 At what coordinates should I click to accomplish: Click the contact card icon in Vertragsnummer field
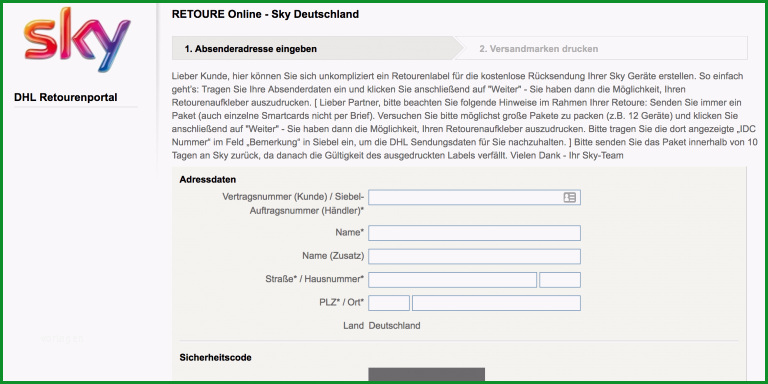point(569,197)
